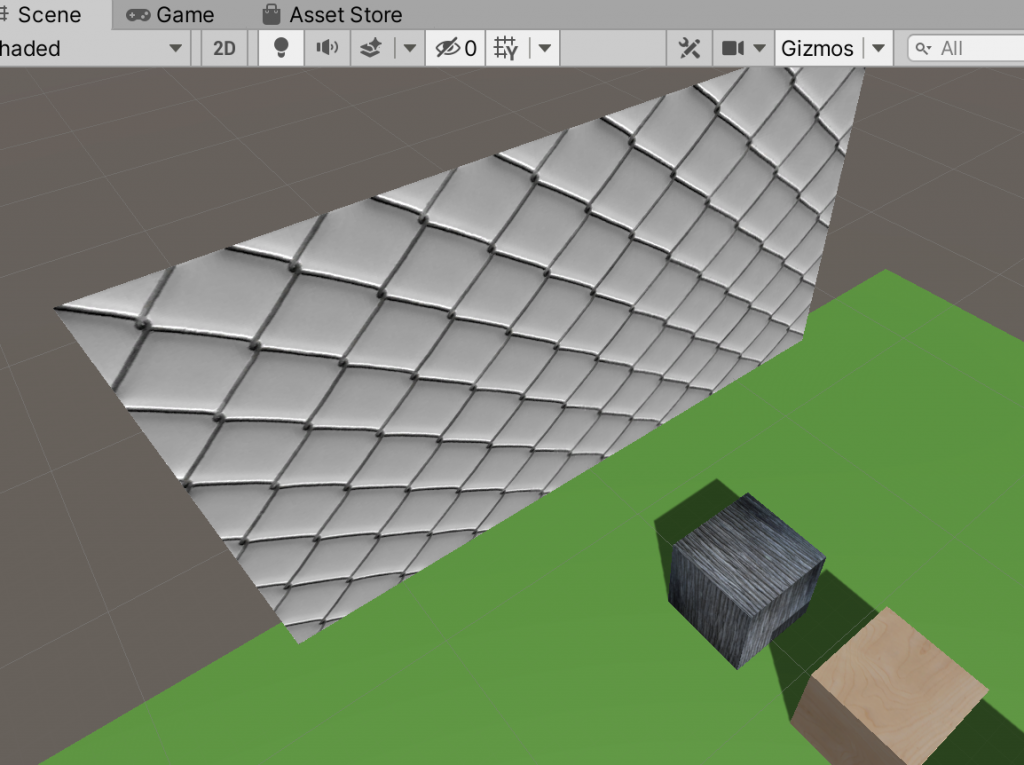Click the scene effects layers icon
The width and height of the screenshot is (1024, 765).
371,48
